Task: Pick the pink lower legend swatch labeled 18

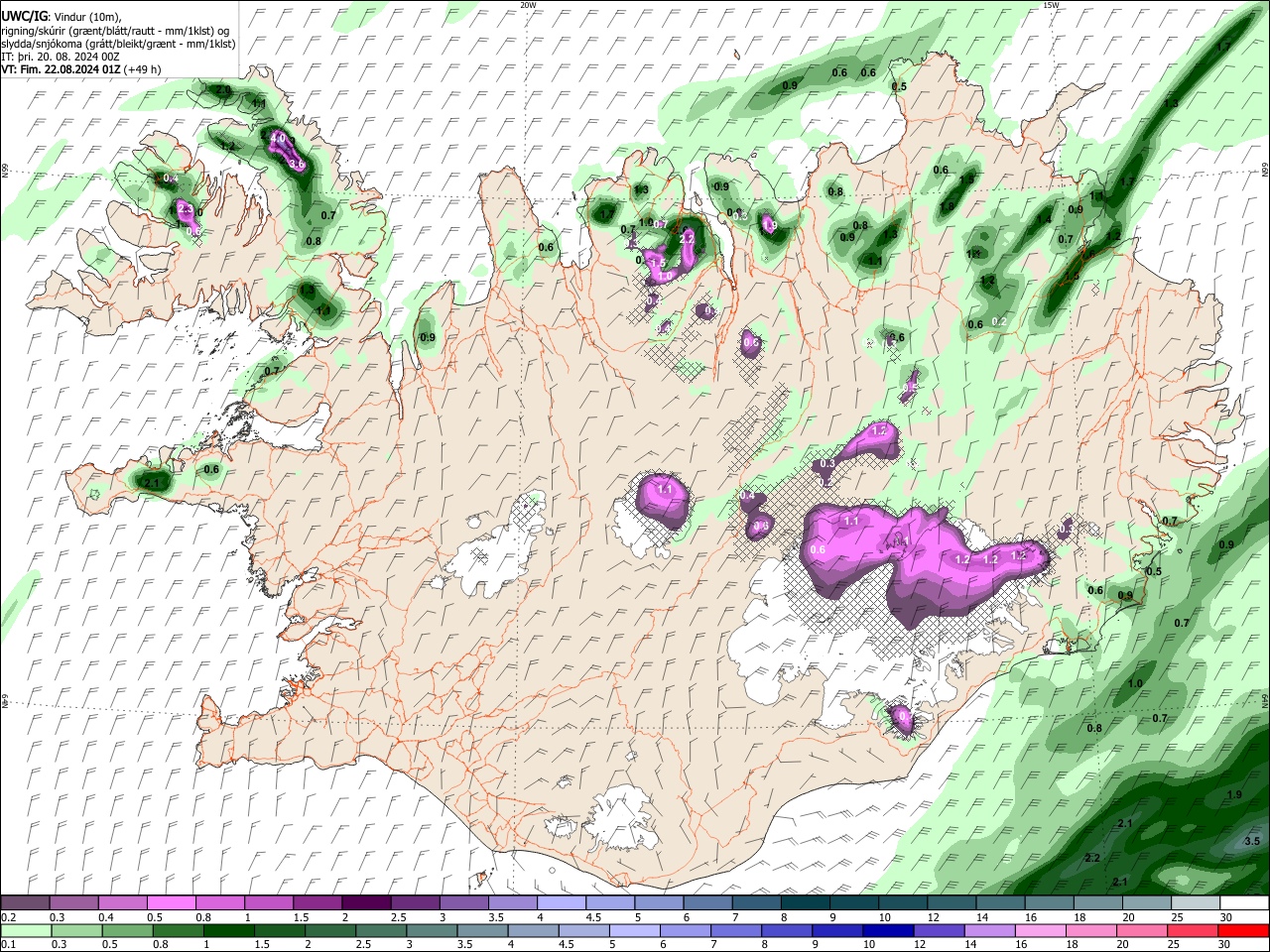Action: [1091, 931]
